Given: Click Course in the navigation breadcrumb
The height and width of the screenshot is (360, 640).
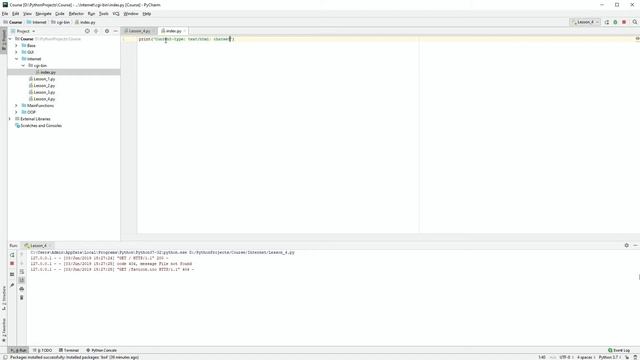Looking at the screenshot, I should pyautogui.click(x=13, y=22).
